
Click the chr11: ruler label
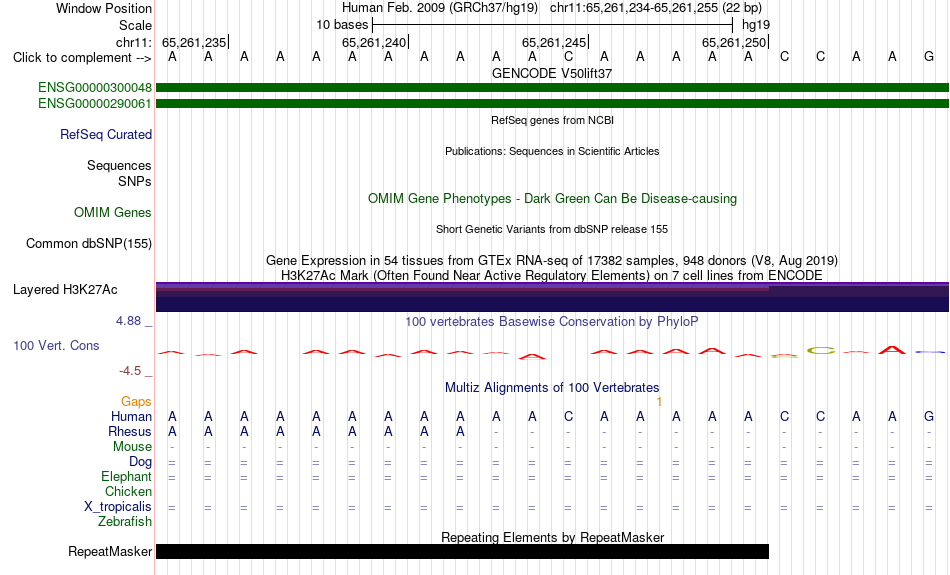134,42
